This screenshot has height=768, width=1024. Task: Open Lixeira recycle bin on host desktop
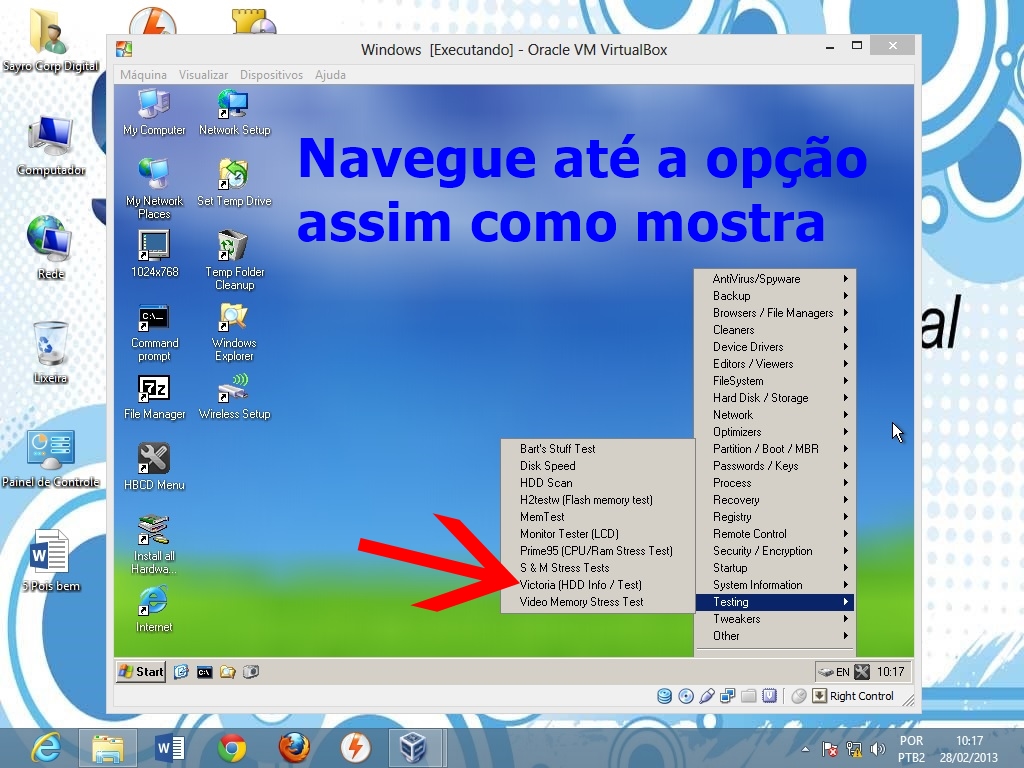click(50, 351)
